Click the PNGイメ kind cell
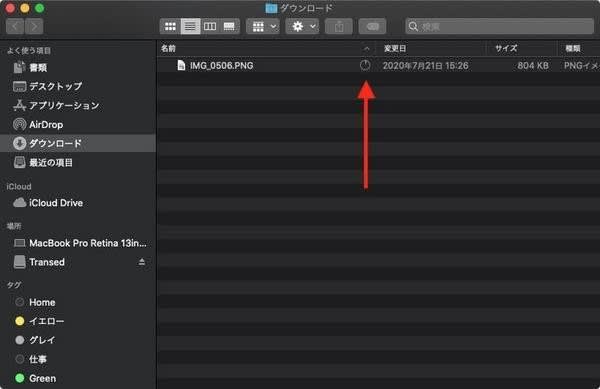The image size is (600, 389). (x=582, y=66)
